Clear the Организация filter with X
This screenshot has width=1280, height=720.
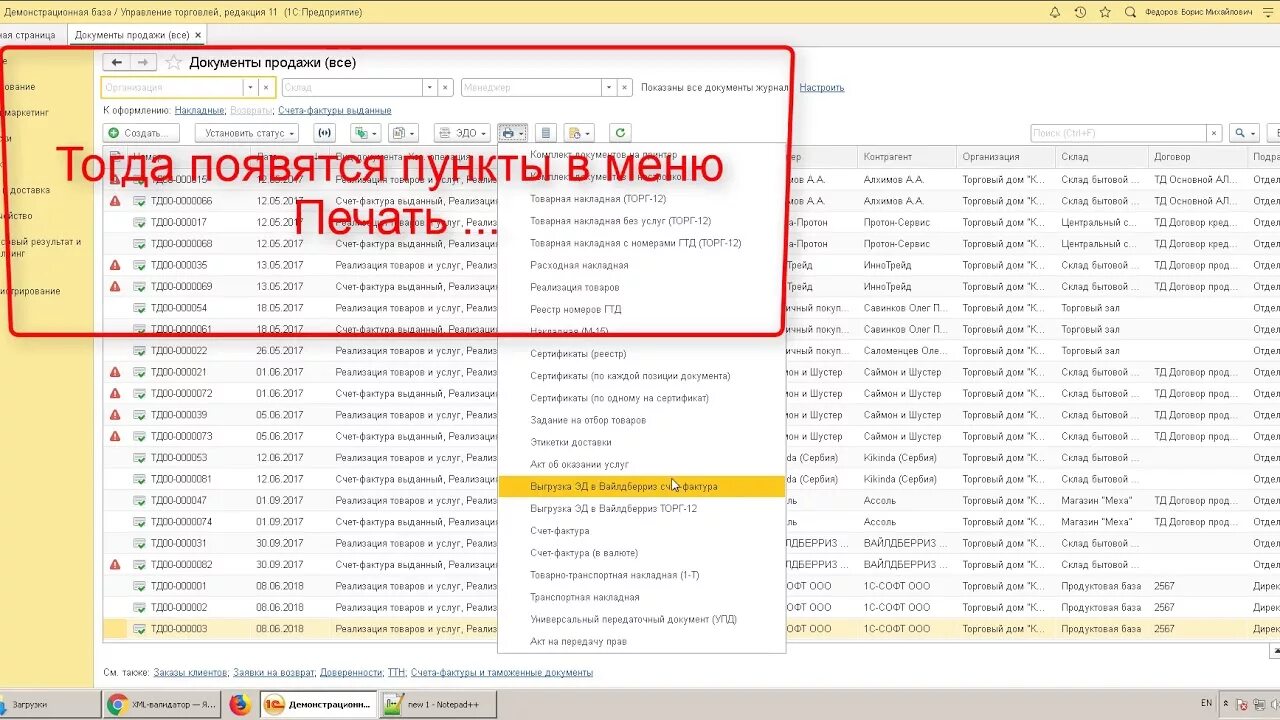click(x=267, y=88)
